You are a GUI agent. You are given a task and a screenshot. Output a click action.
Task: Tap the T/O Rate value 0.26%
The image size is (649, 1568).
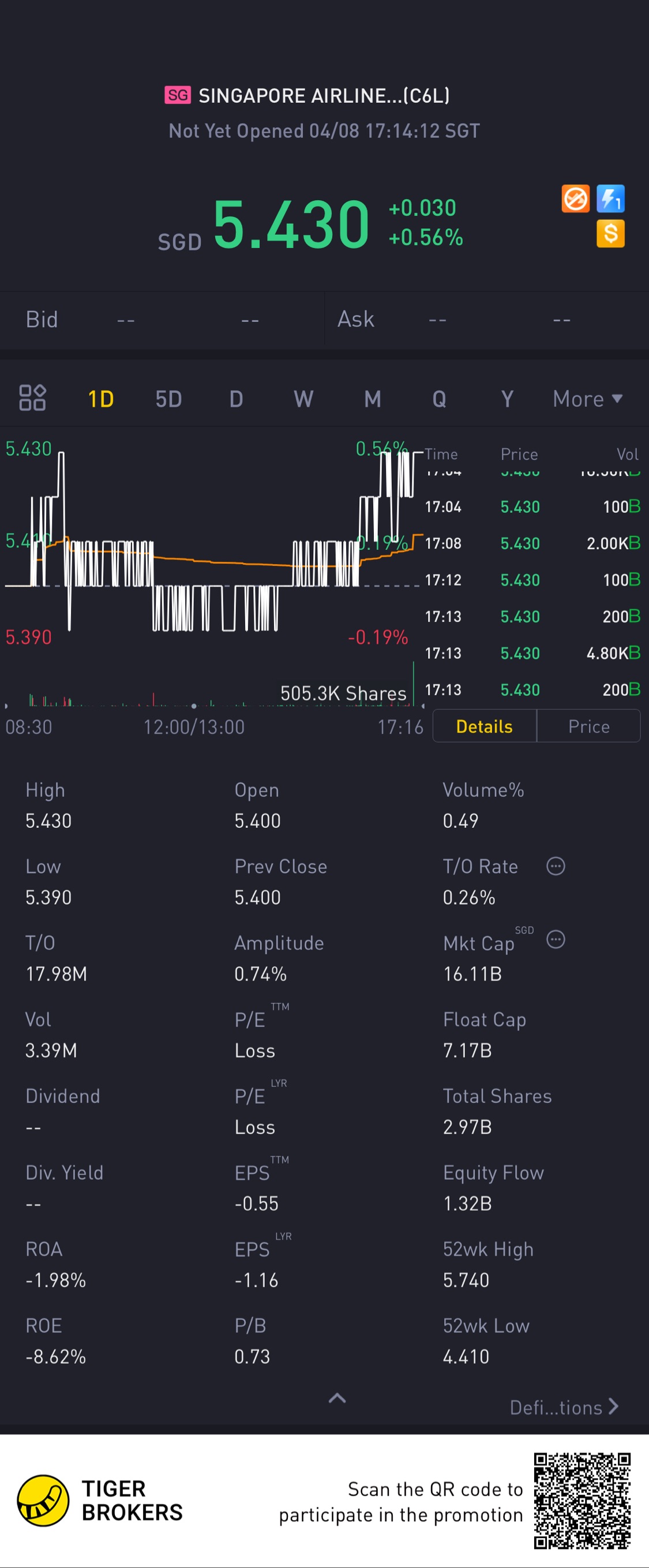tap(469, 897)
